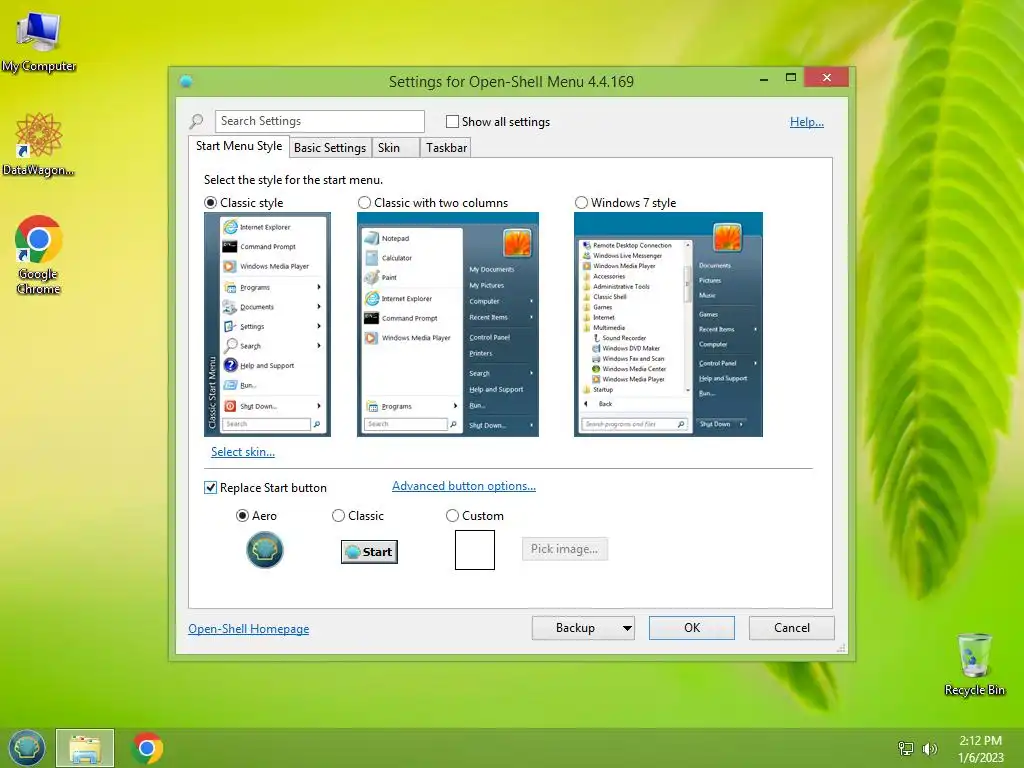Open the Recycle Bin icon
Image resolution: width=1024 pixels, height=768 pixels.
click(x=974, y=664)
